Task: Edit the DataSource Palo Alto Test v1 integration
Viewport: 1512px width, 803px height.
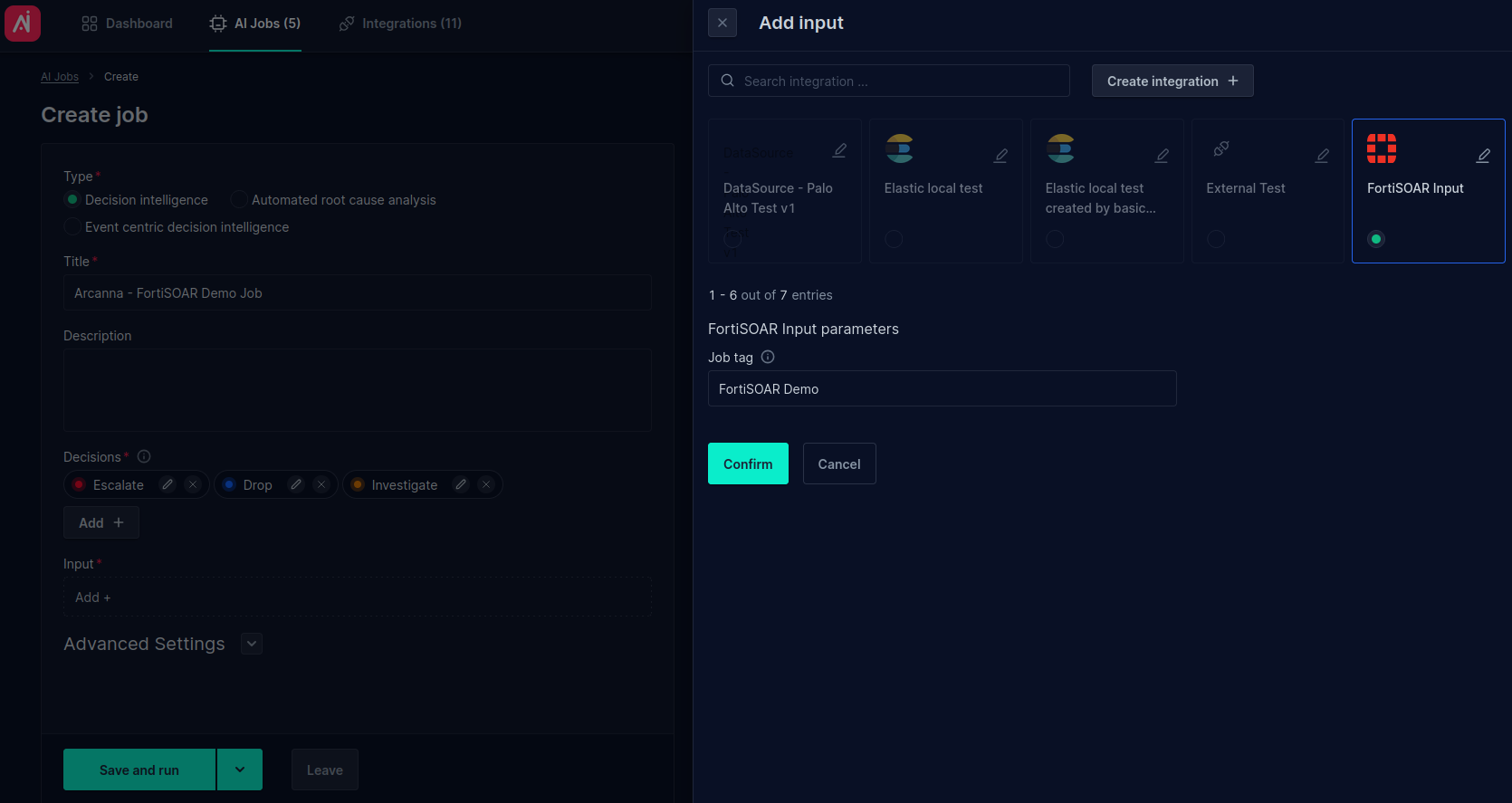Action: click(x=840, y=150)
